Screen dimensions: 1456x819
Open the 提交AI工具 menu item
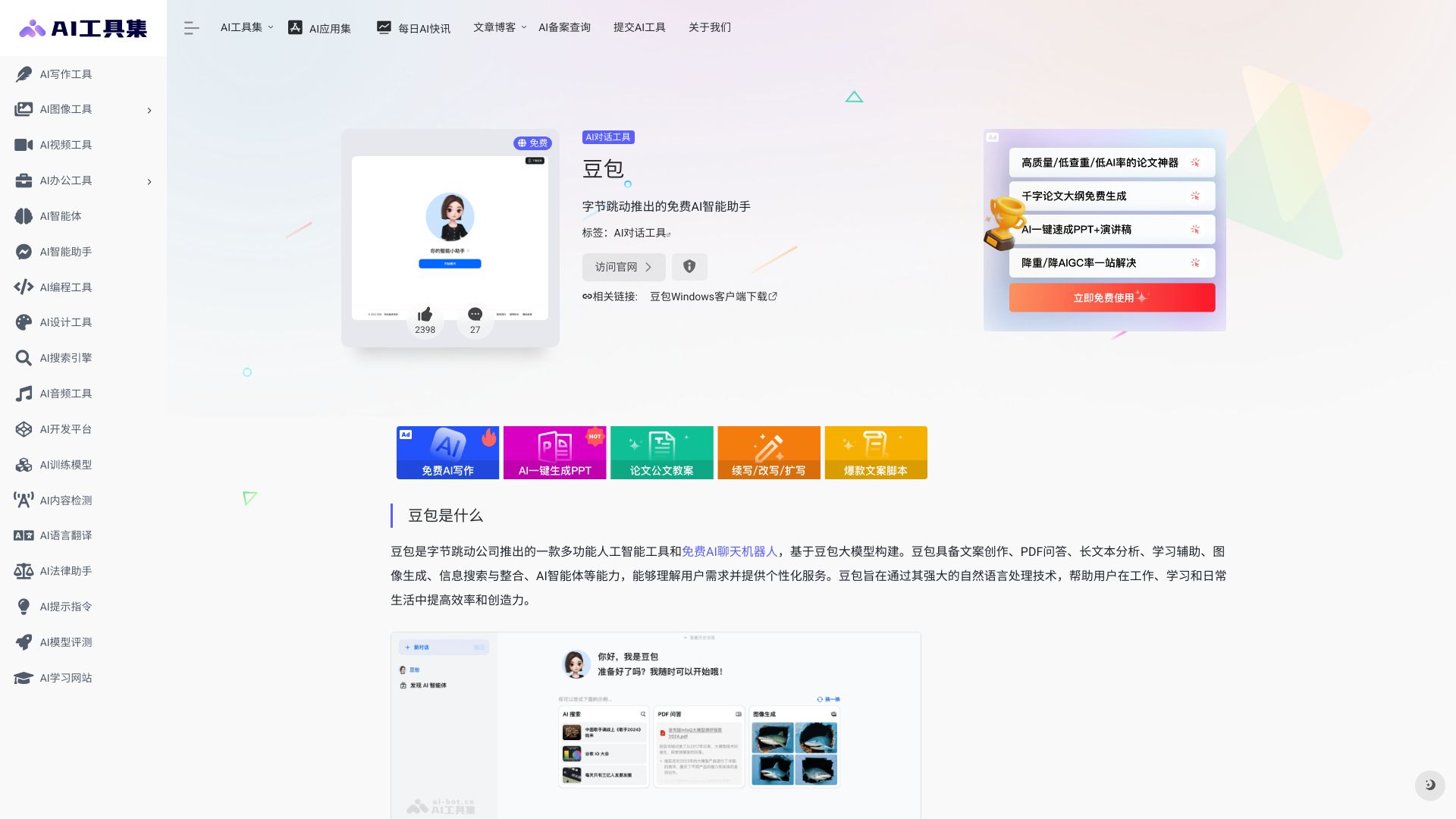point(639,27)
